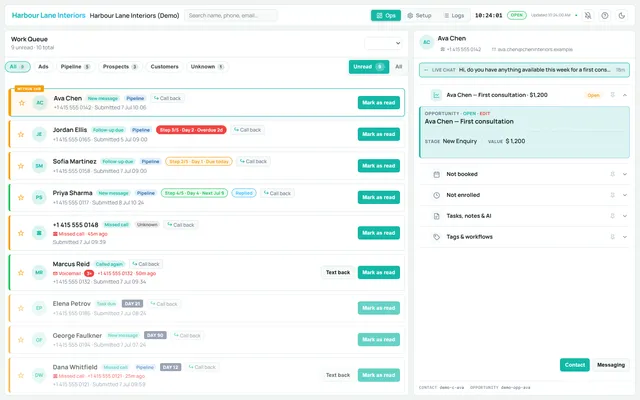This screenshot has width=640, height=400.
Task: Filter queue by Customers
Action: pyautogui.click(x=164, y=67)
